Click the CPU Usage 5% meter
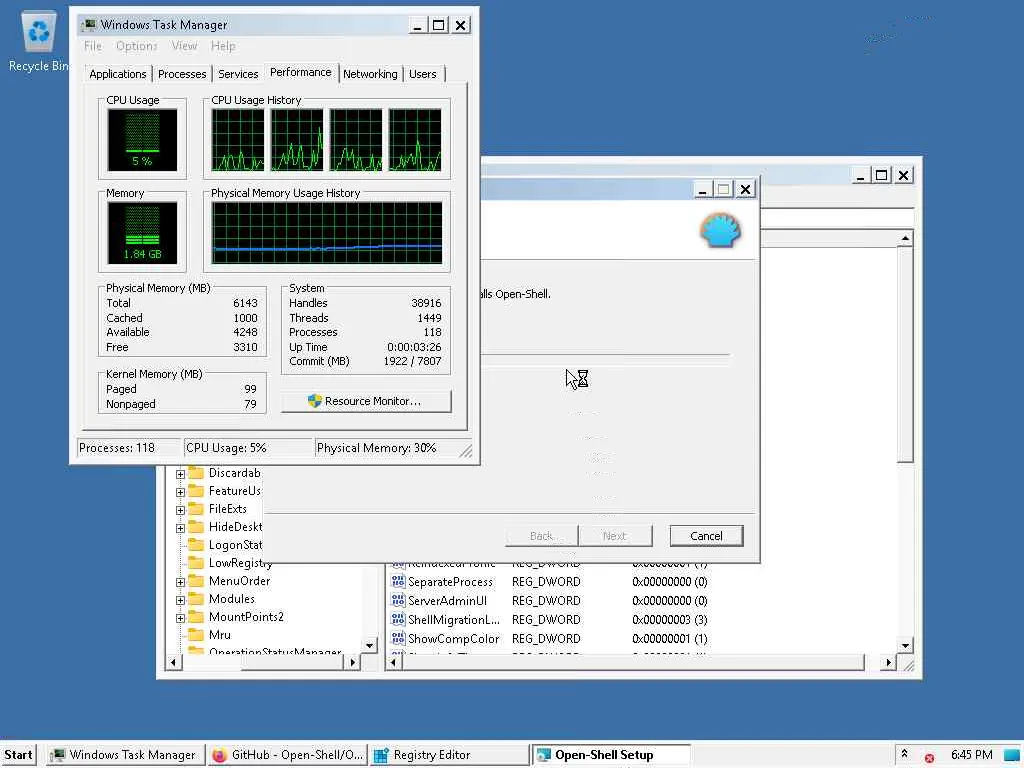The width and height of the screenshot is (1024, 768). point(142,139)
